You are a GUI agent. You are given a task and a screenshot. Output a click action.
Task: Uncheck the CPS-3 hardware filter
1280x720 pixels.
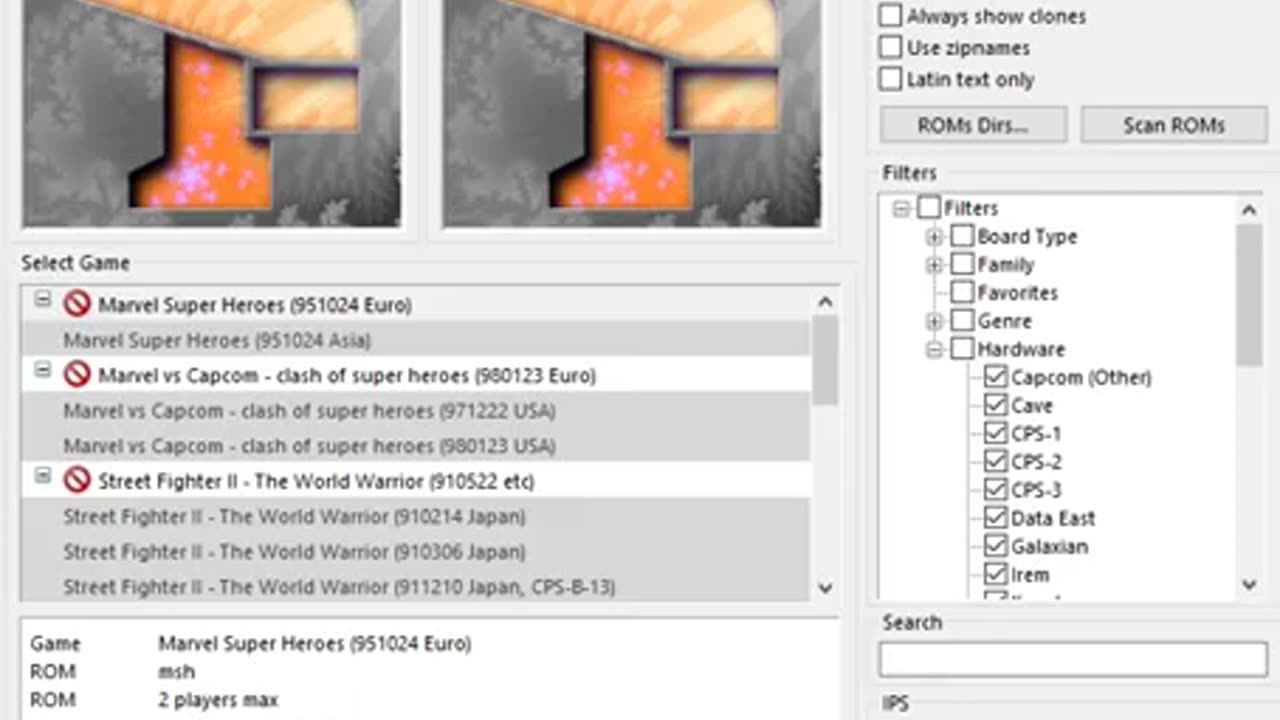995,490
